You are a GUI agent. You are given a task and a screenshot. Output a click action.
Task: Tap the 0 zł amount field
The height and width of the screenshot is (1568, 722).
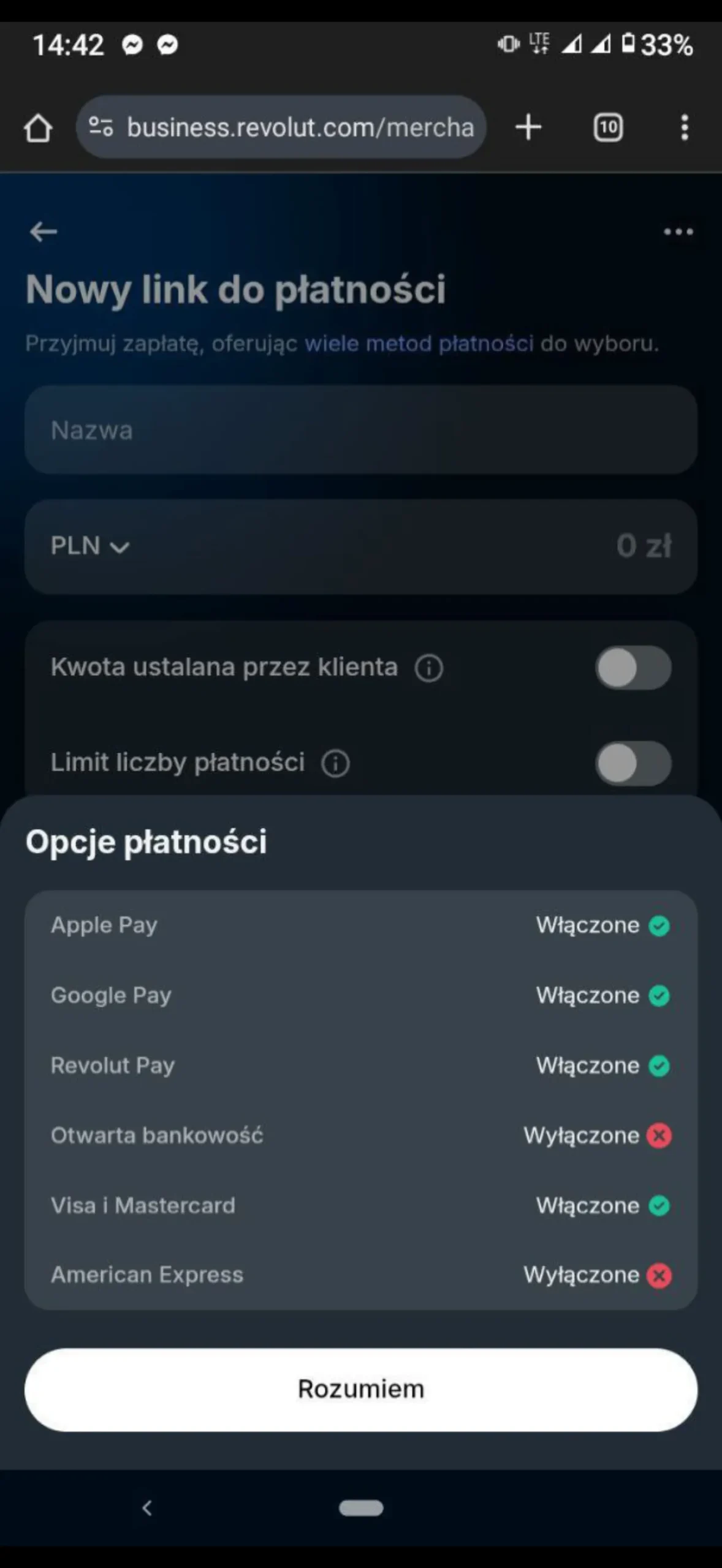tap(644, 546)
